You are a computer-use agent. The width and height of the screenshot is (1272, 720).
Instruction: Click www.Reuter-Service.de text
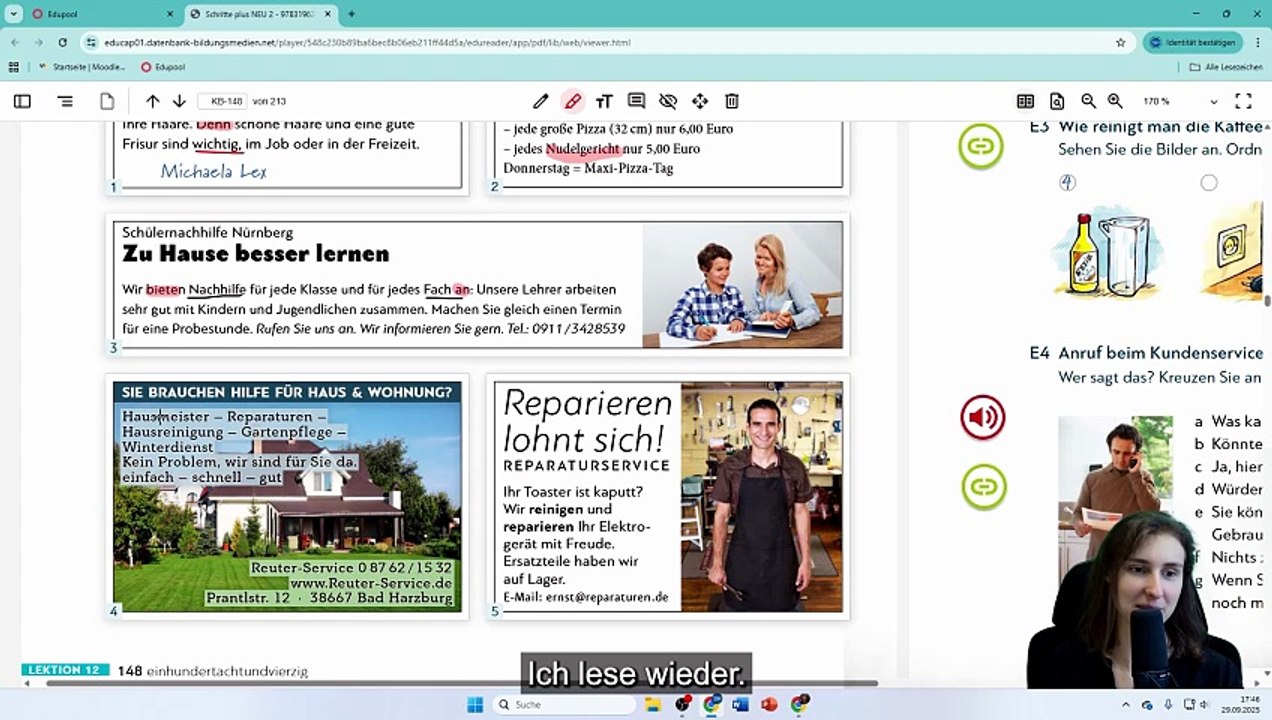[371, 583]
